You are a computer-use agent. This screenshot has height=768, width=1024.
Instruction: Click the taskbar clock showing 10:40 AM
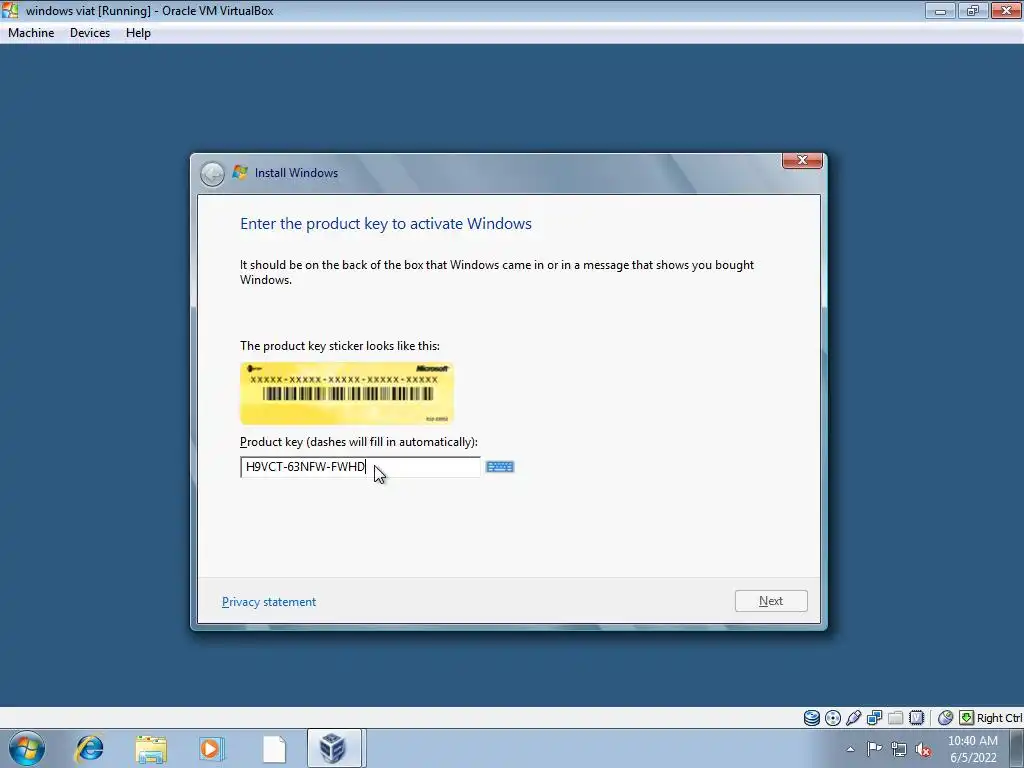click(x=973, y=749)
